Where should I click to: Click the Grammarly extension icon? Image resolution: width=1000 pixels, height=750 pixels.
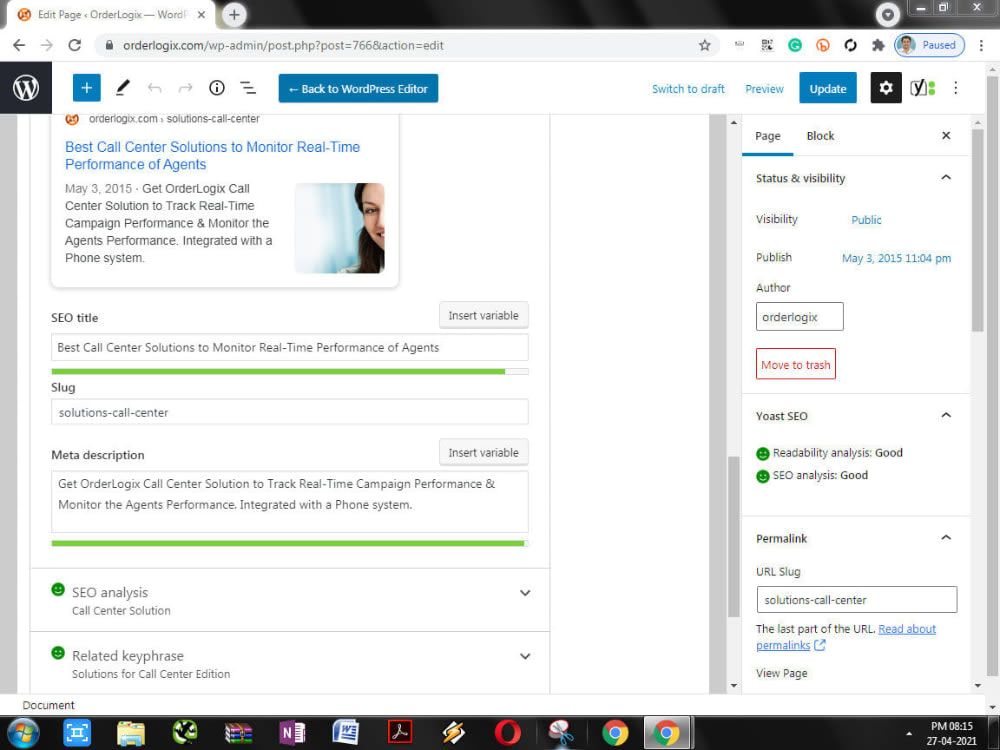point(795,45)
